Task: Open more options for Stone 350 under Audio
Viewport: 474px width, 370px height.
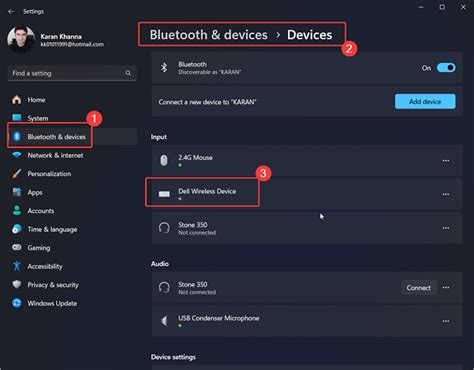Action: pos(446,287)
